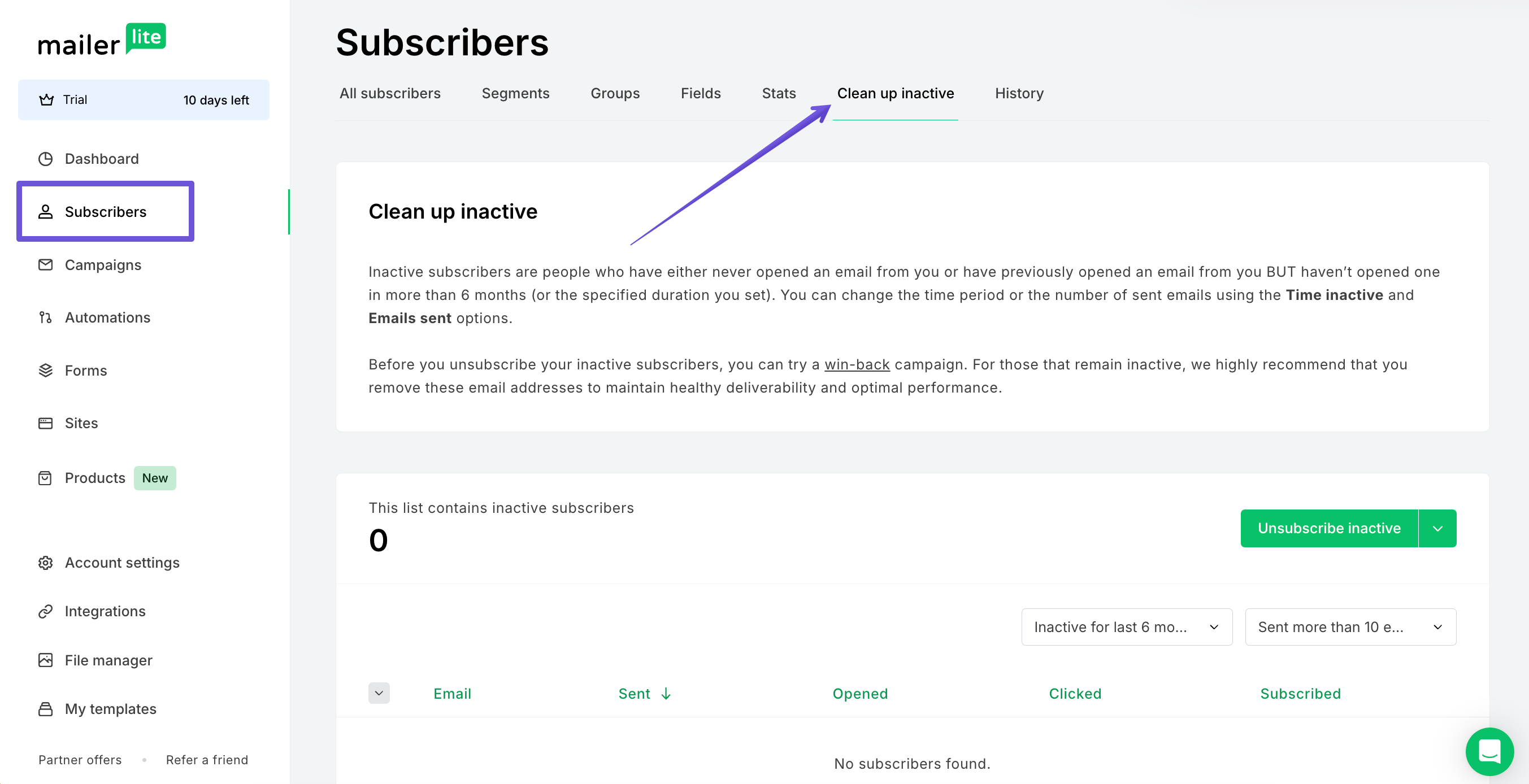Click the New badge next to Products

155,478
